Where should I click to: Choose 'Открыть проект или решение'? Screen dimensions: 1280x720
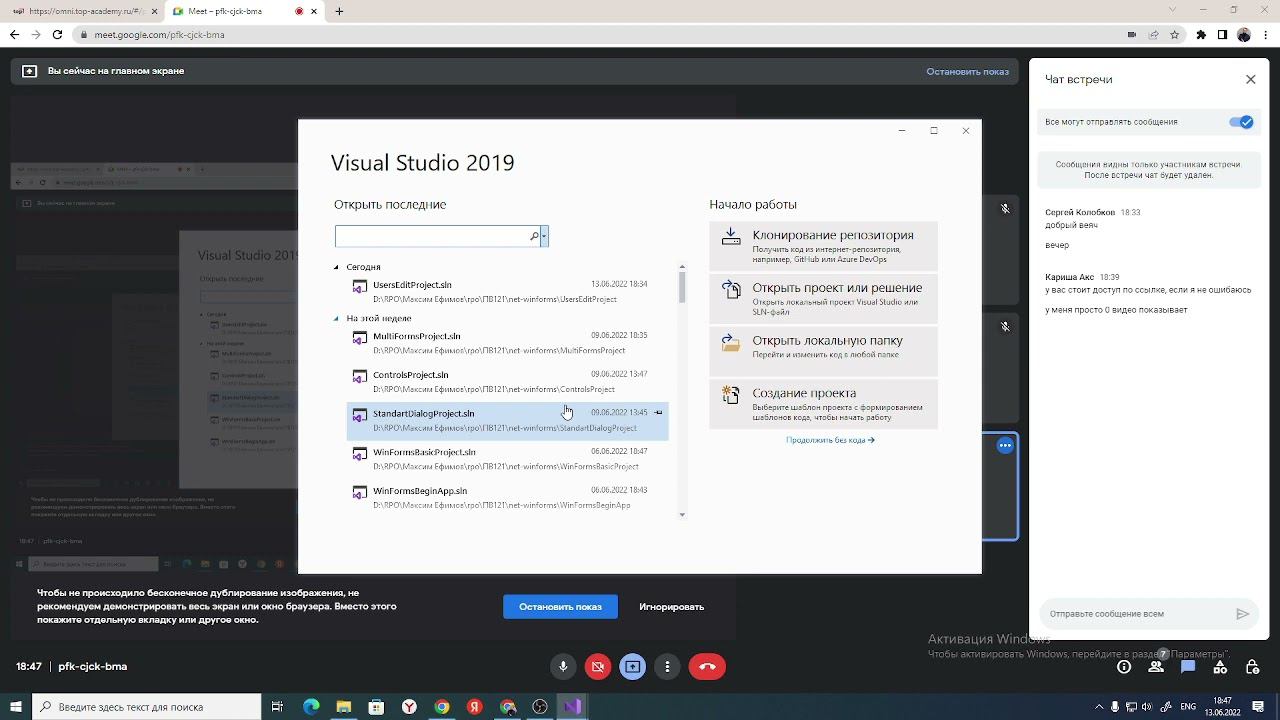pos(824,297)
